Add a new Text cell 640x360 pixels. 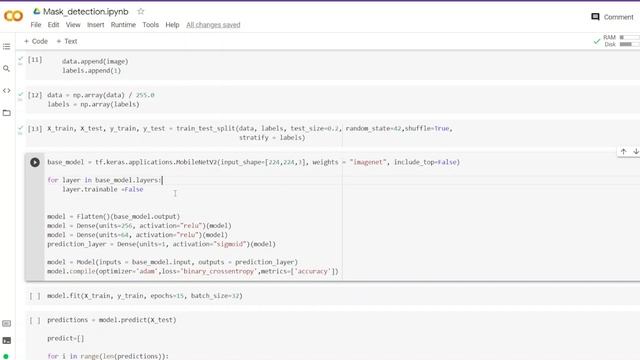(67, 41)
